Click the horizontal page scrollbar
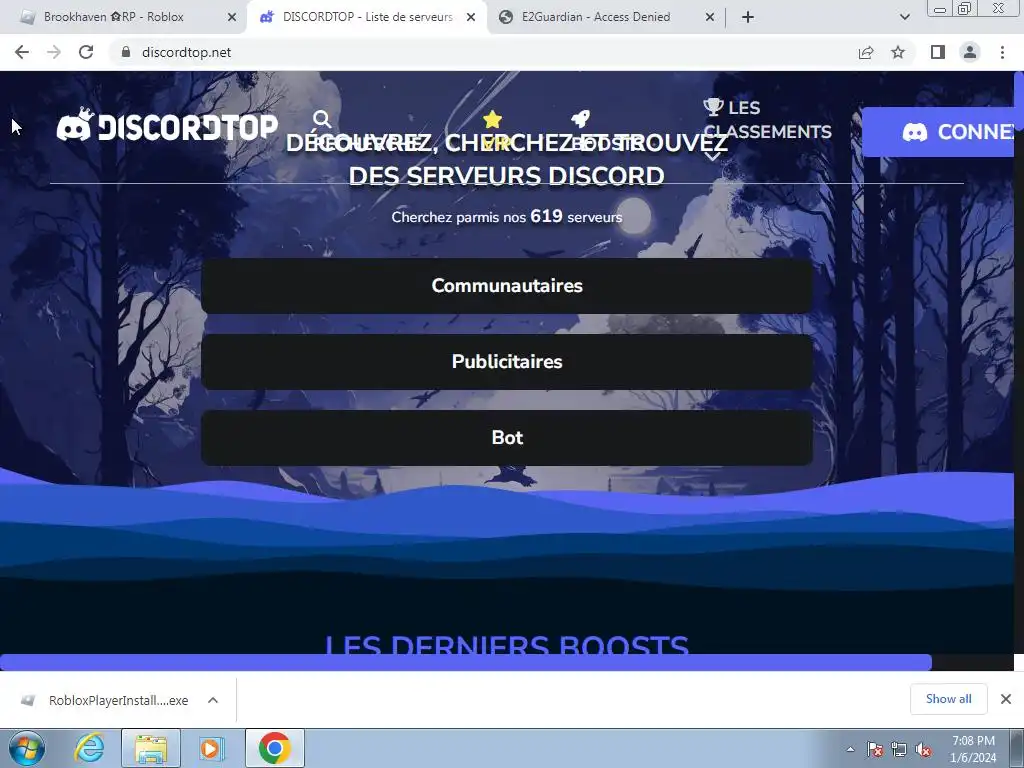The image size is (1024, 768). coord(466,662)
